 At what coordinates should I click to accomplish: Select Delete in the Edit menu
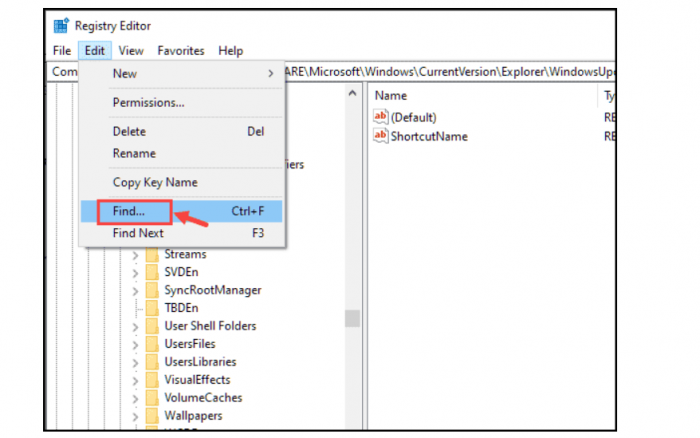point(181,132)
